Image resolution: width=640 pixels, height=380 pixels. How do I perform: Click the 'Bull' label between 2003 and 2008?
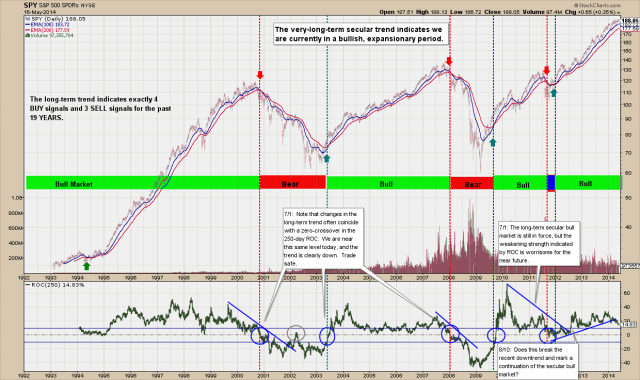tap(386, 184)
